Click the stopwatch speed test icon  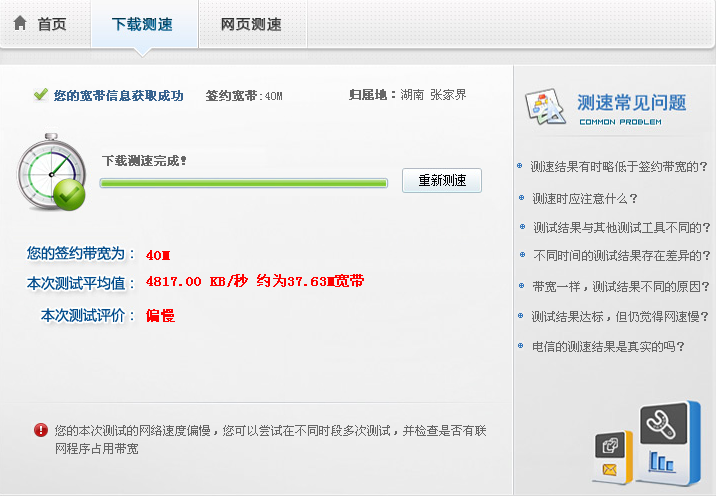pyautogui.click(x=51, y=172)
